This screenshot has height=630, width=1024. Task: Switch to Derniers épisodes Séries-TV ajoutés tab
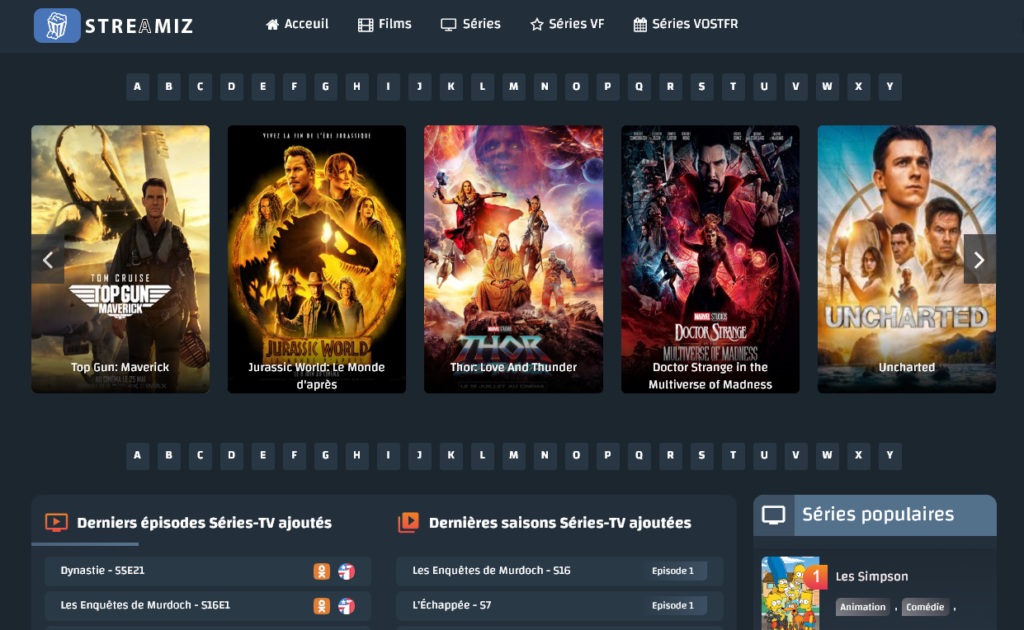tap(204, 523)
